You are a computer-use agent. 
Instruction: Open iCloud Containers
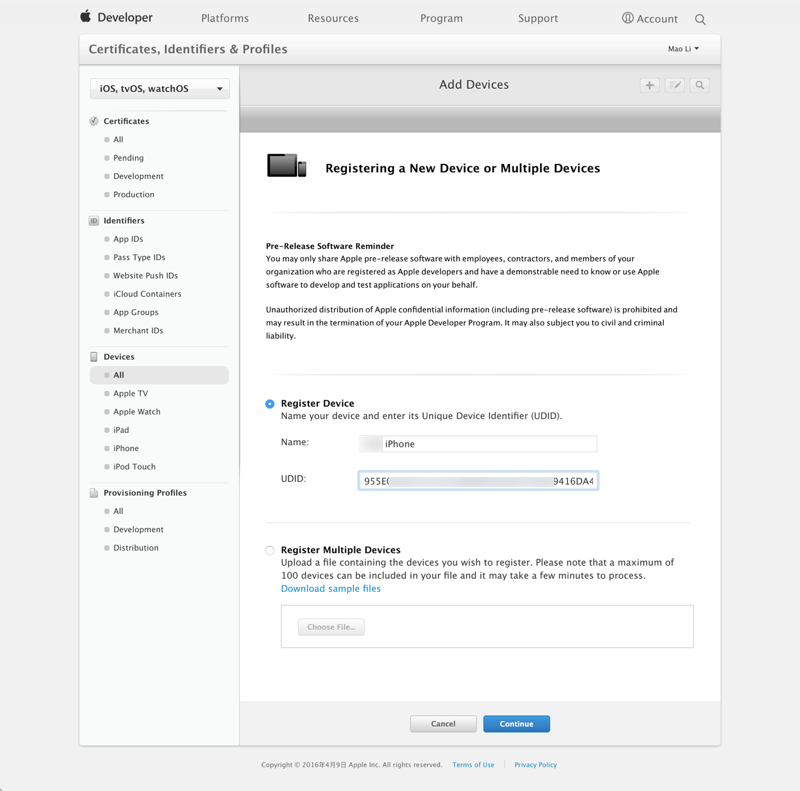147,294
